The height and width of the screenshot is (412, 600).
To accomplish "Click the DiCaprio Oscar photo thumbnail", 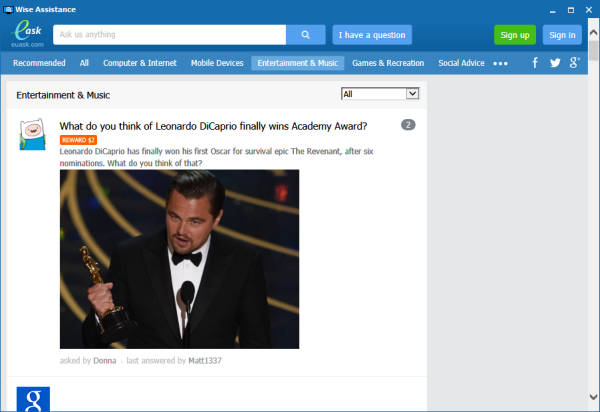I will click(x=179, y=259).
